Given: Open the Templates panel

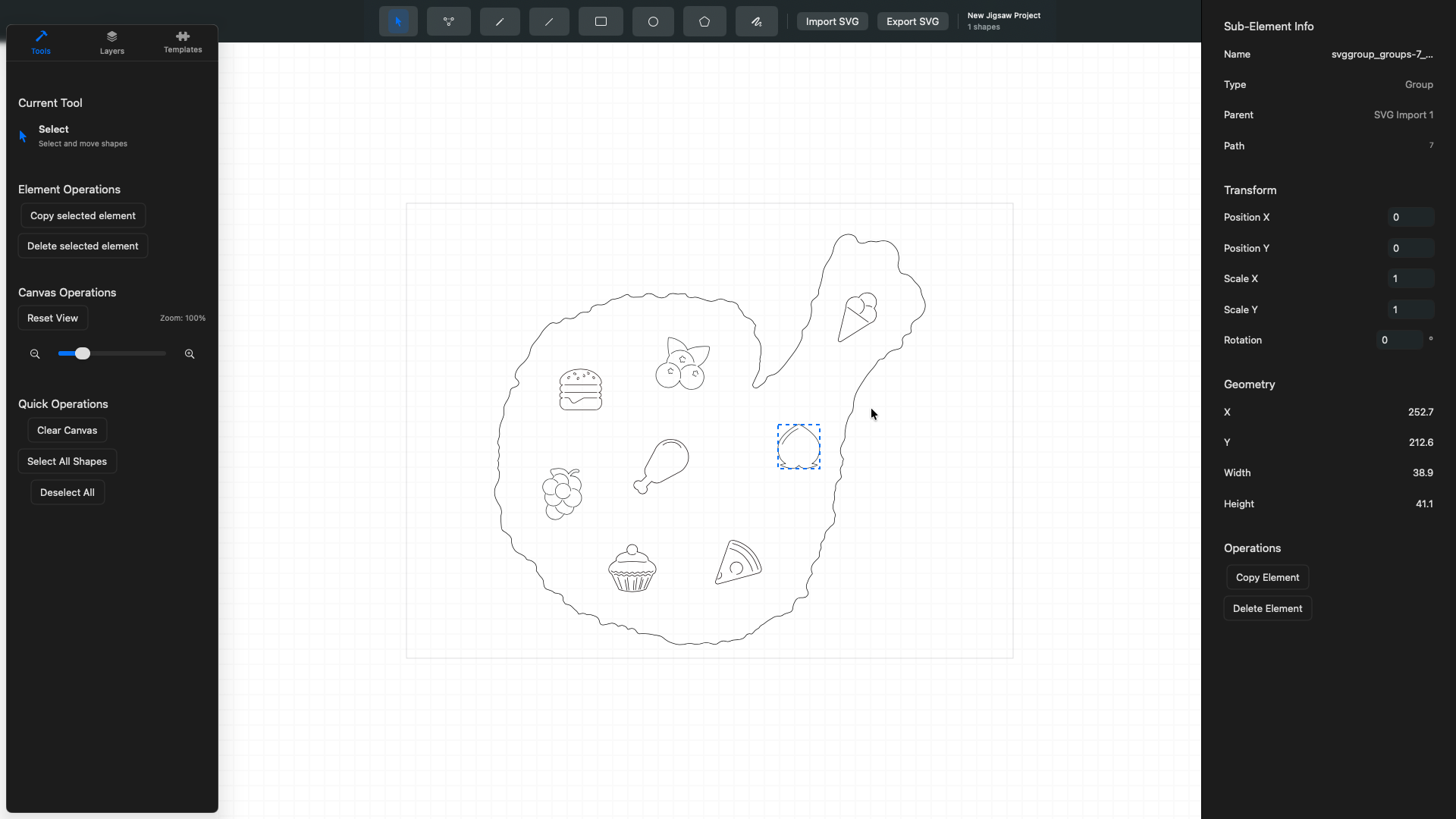Looking at the screenshot, I should 182,42.
